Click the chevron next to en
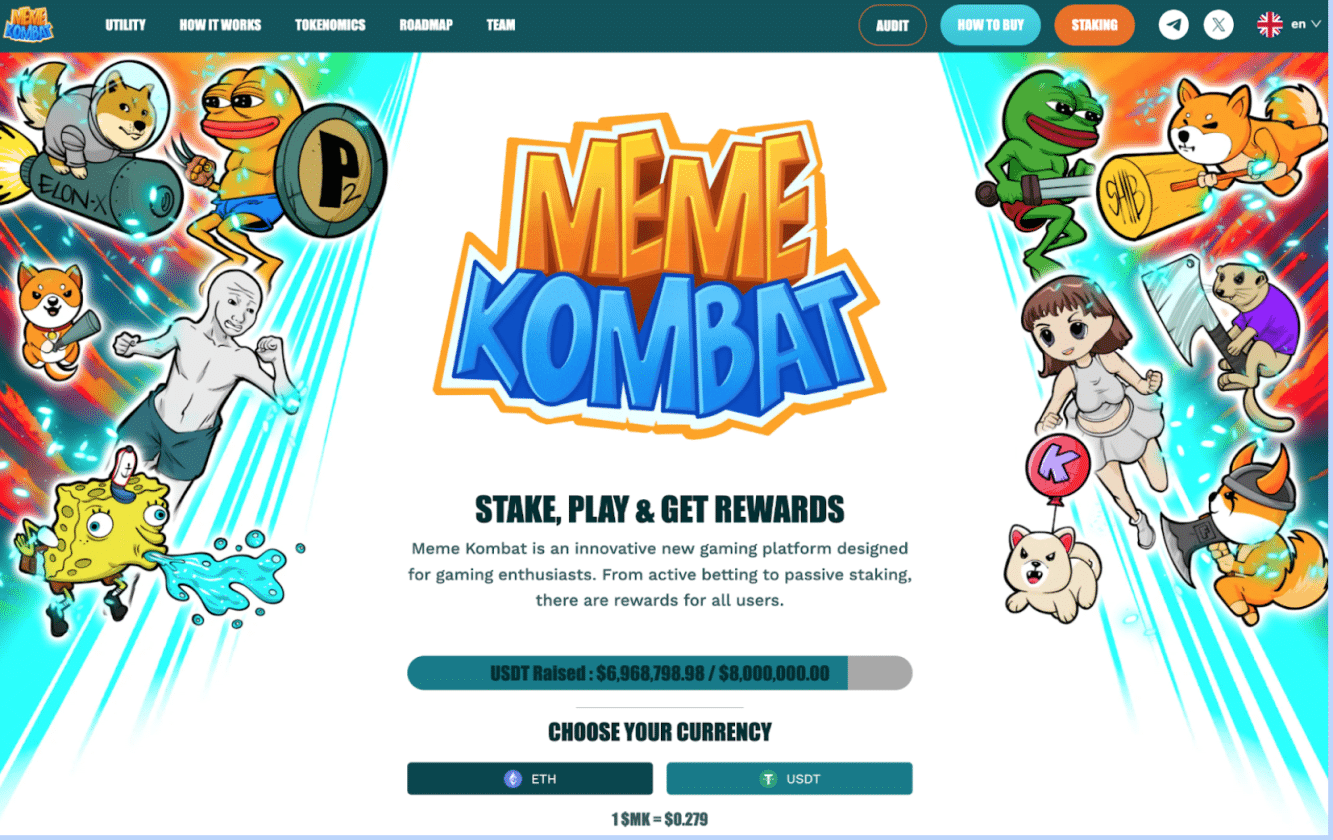The image size is (1333, 840). (x=1316, y=25)
